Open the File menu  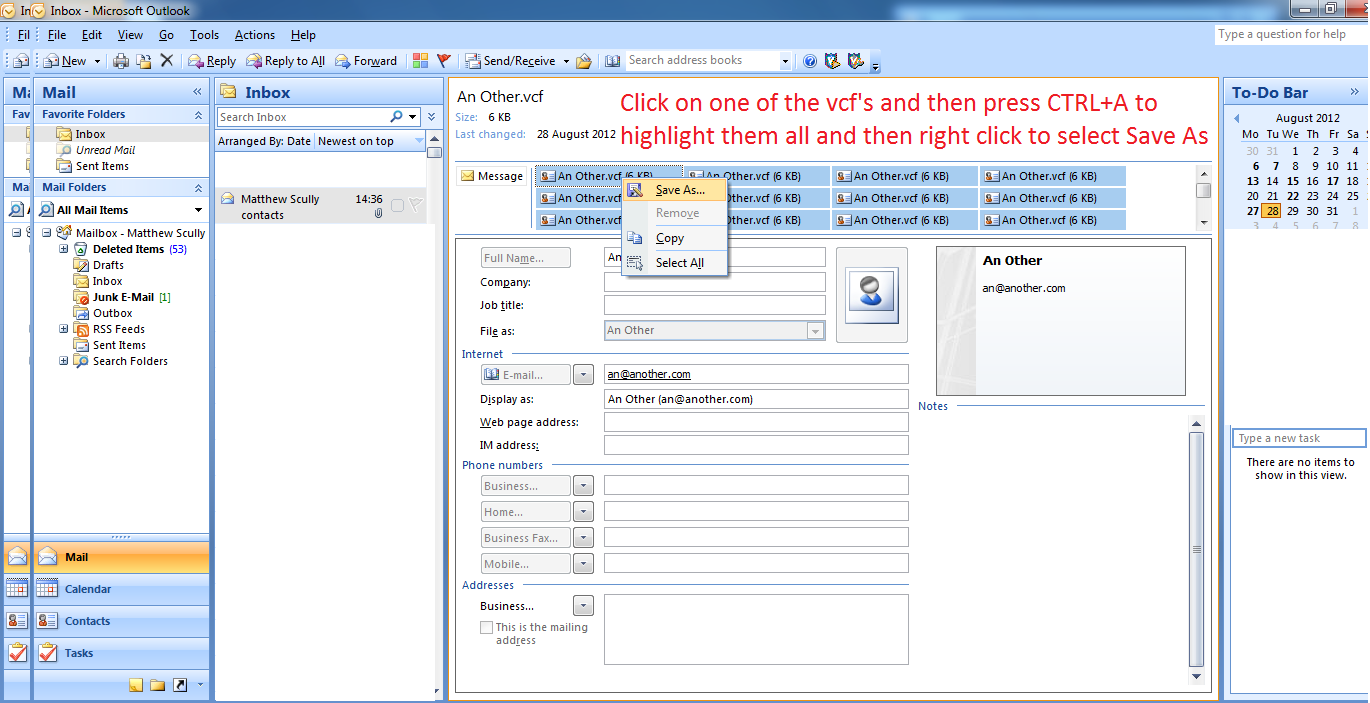[57, 35]
